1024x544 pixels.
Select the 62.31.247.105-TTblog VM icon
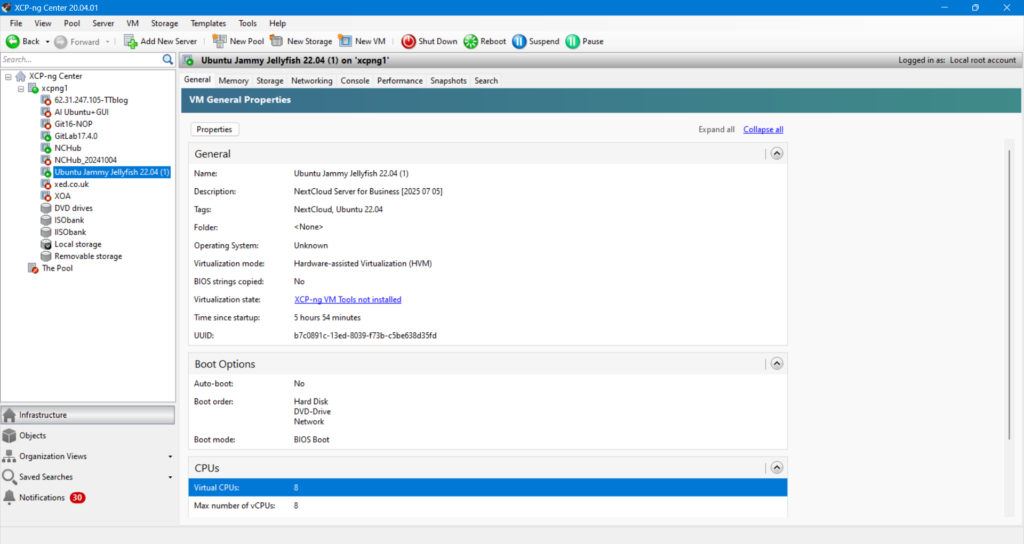coord(46,100)
